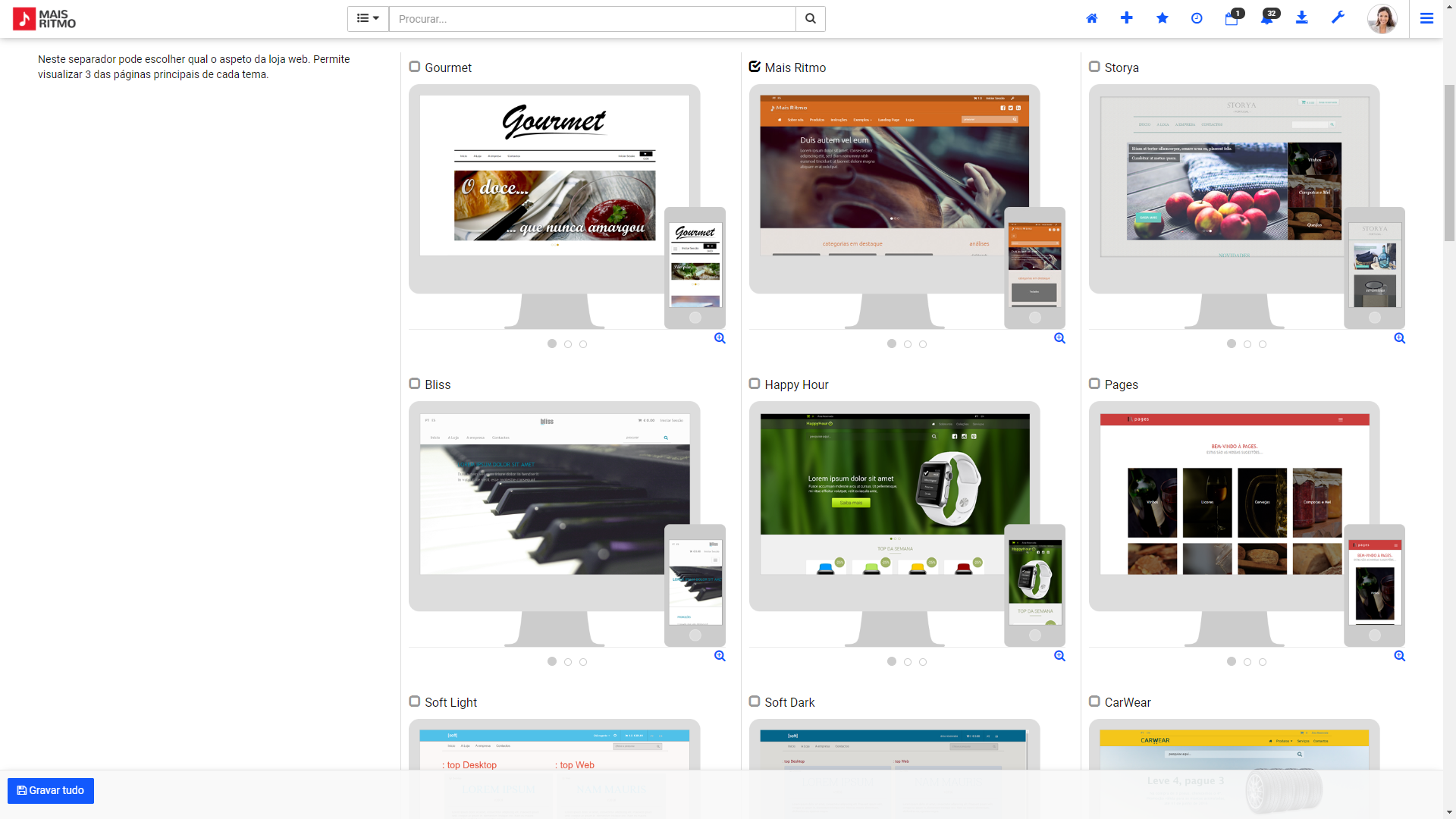
Task: Zoom into the Mais Ritmo theme preview
Action: (x=1059, y=338)
